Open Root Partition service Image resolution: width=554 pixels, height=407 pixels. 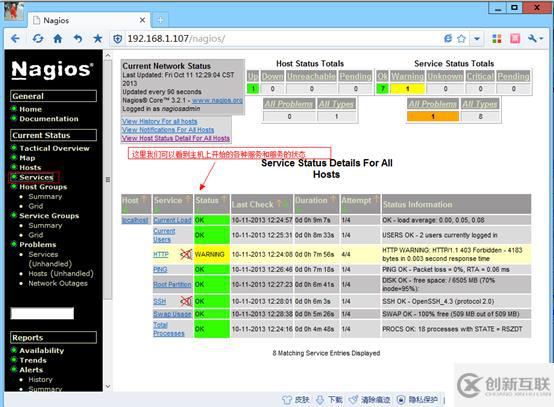click(x=172, y=284)
